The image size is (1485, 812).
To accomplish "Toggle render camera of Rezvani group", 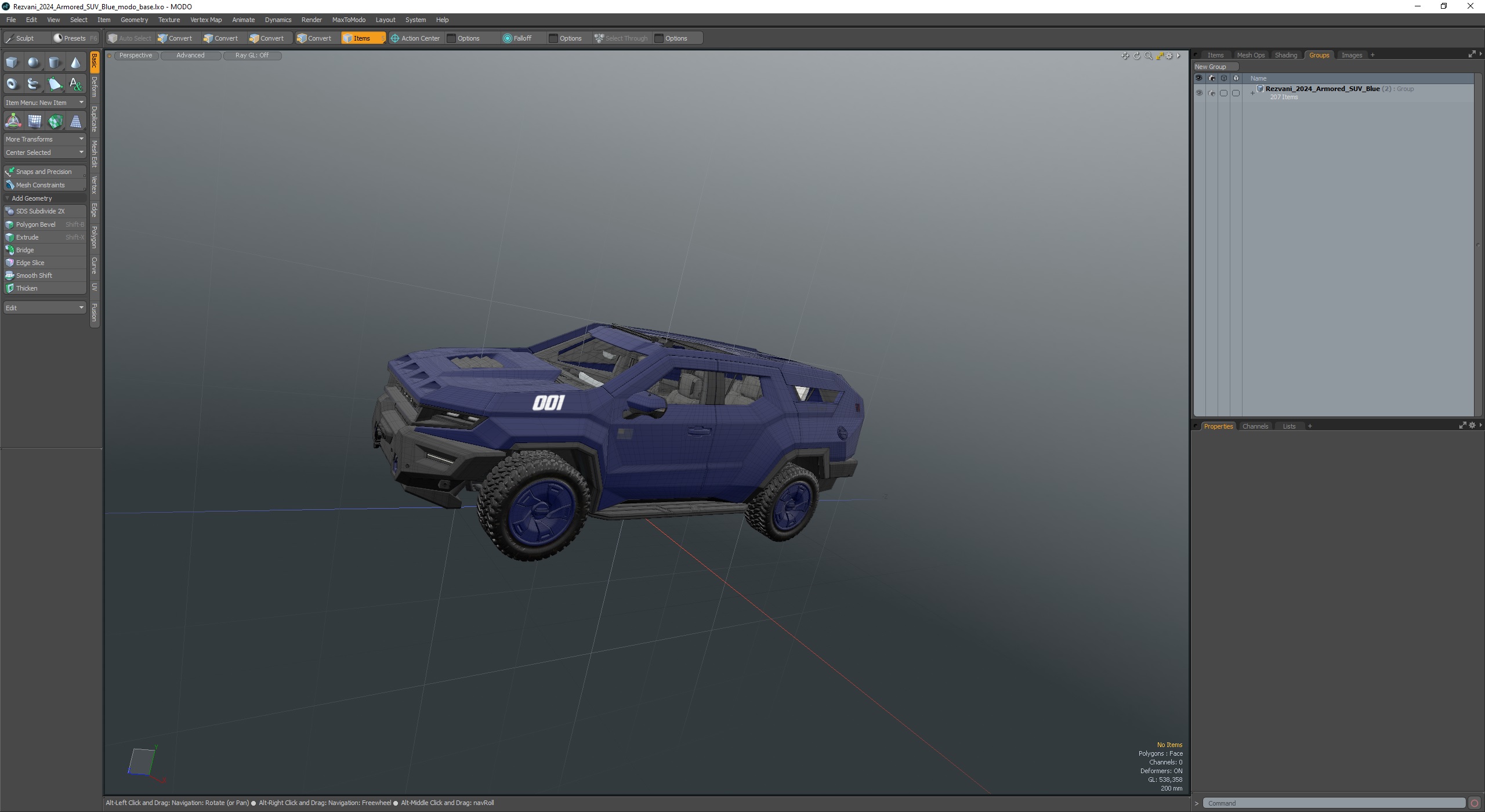I will pyautogui.click(x=1211, y=93).
